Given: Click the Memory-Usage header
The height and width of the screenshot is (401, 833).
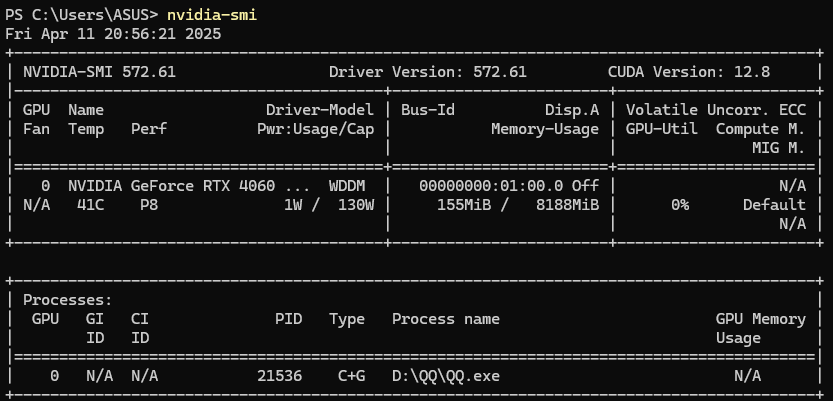Looking at the screenshot, I should [545, 129].
